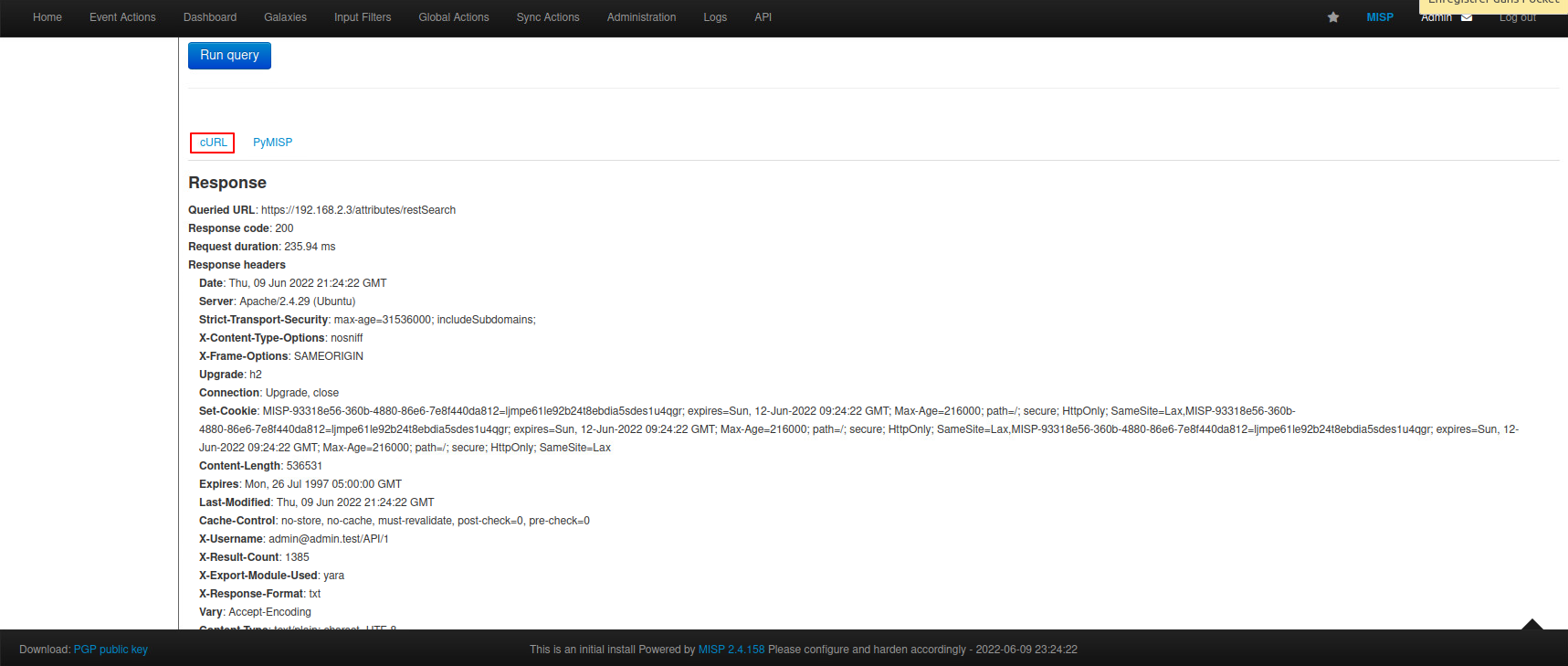
Task: Expand the Sync Actions menu
Action: (x=548, y=17)
